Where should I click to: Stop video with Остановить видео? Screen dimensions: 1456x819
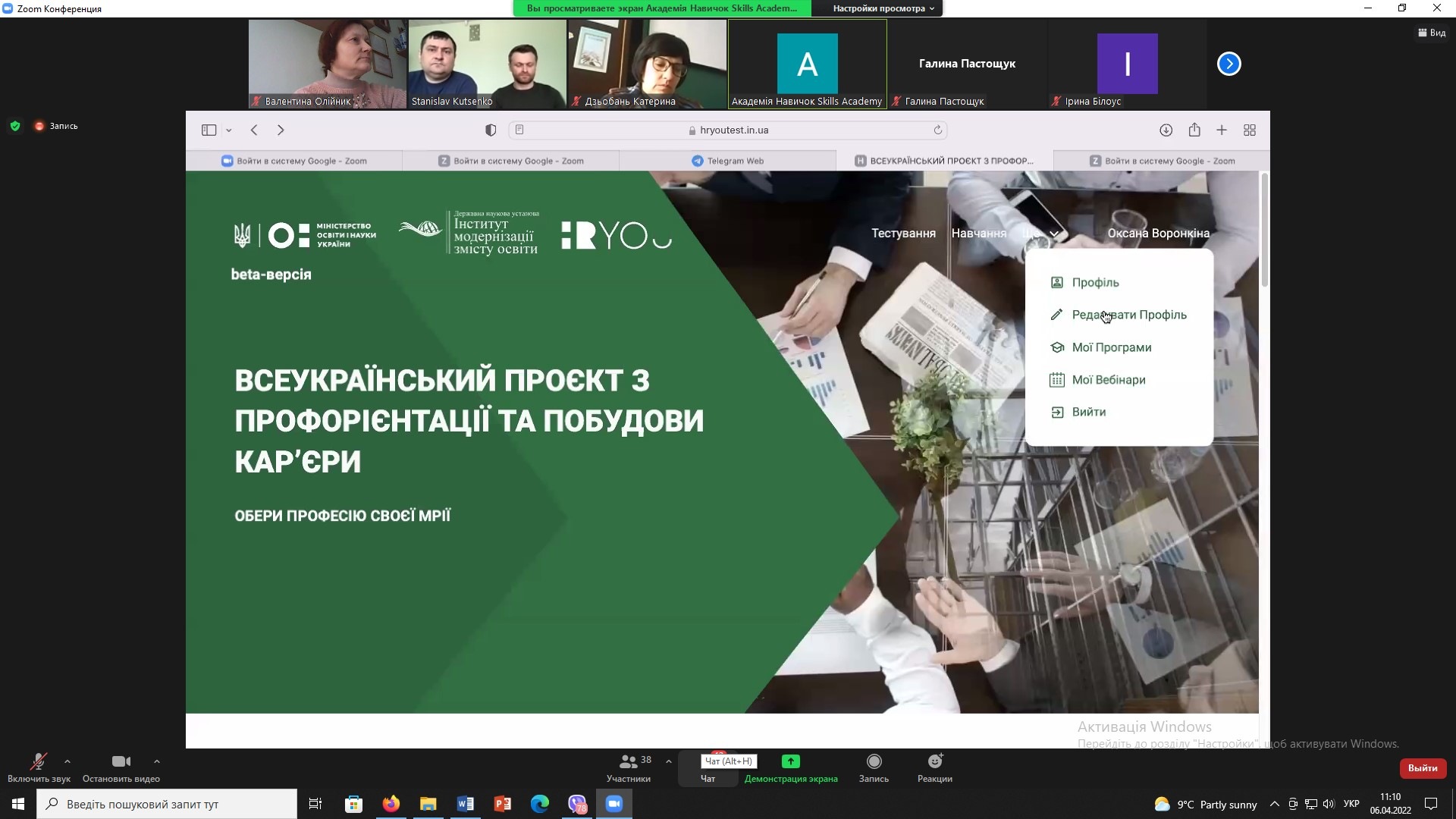click(121, 763)
